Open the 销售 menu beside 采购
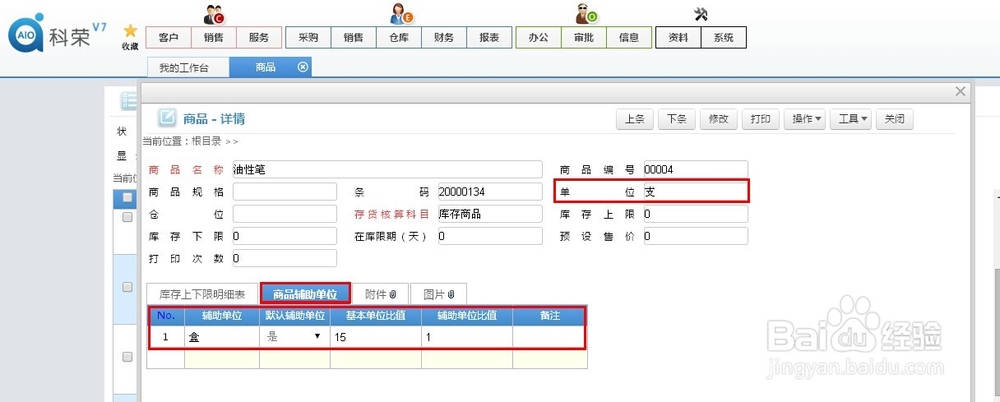The width and height of the screenshot is (1000, 402). (353, 38)
